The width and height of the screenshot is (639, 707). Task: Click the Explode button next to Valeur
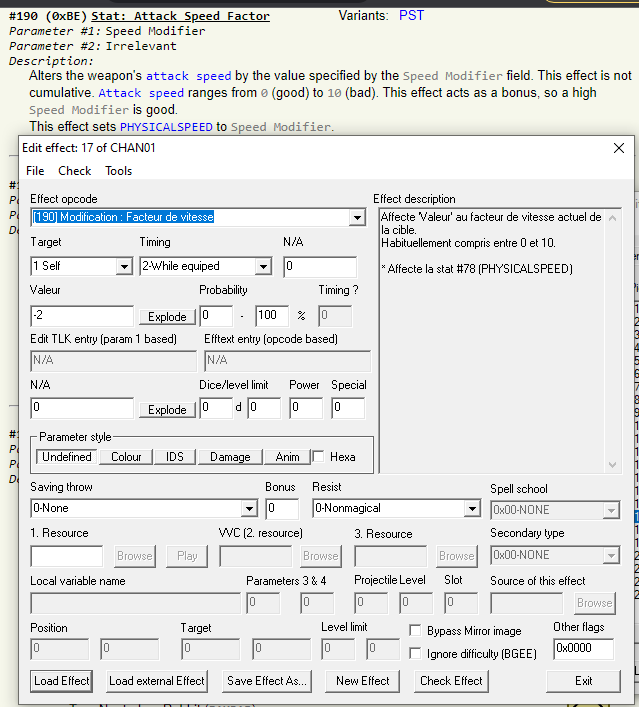click(x=167, y=317)
